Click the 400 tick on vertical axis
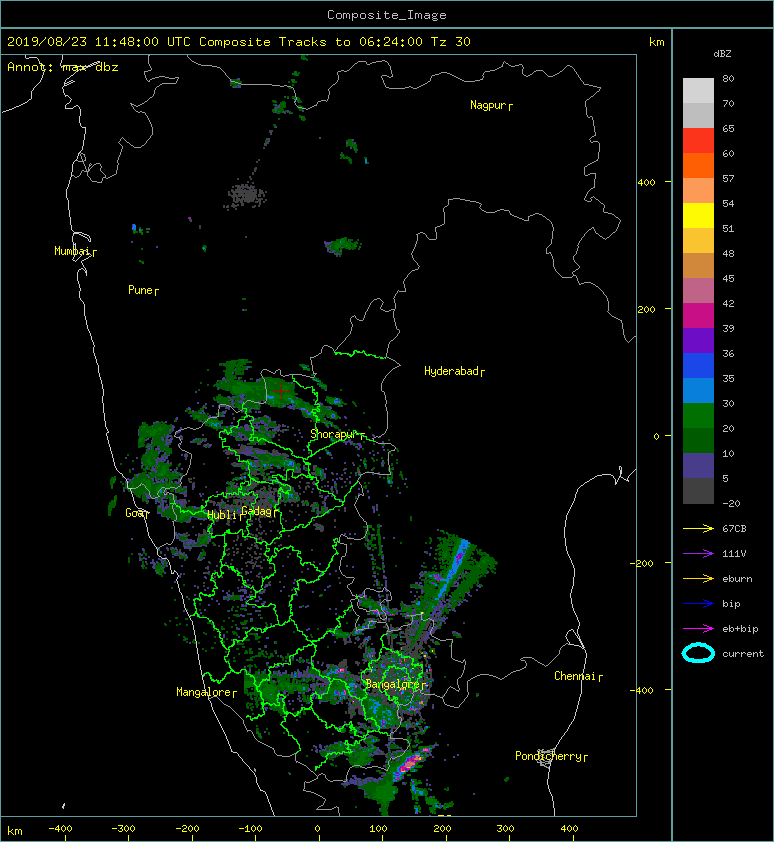 (646, 183)
